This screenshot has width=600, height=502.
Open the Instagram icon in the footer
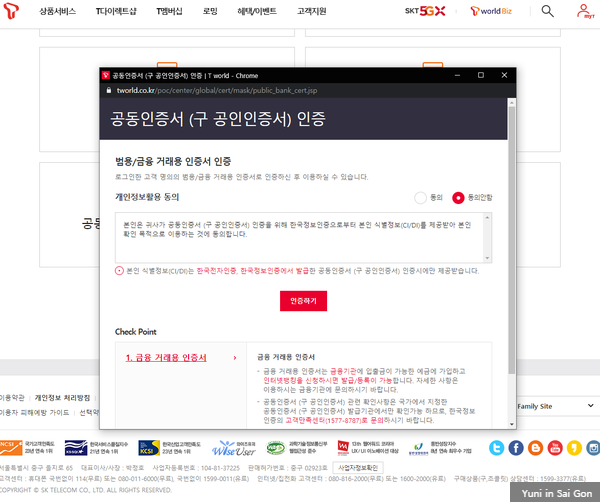point(593,448)
